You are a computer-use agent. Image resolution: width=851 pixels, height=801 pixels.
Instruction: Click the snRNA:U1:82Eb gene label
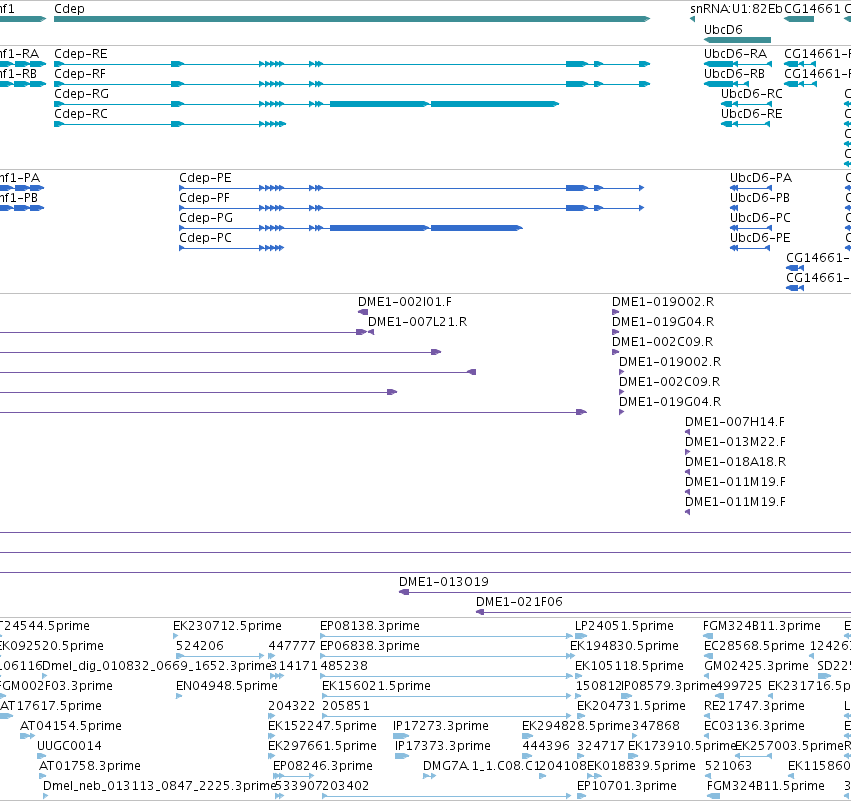click(x=736, y=9)
